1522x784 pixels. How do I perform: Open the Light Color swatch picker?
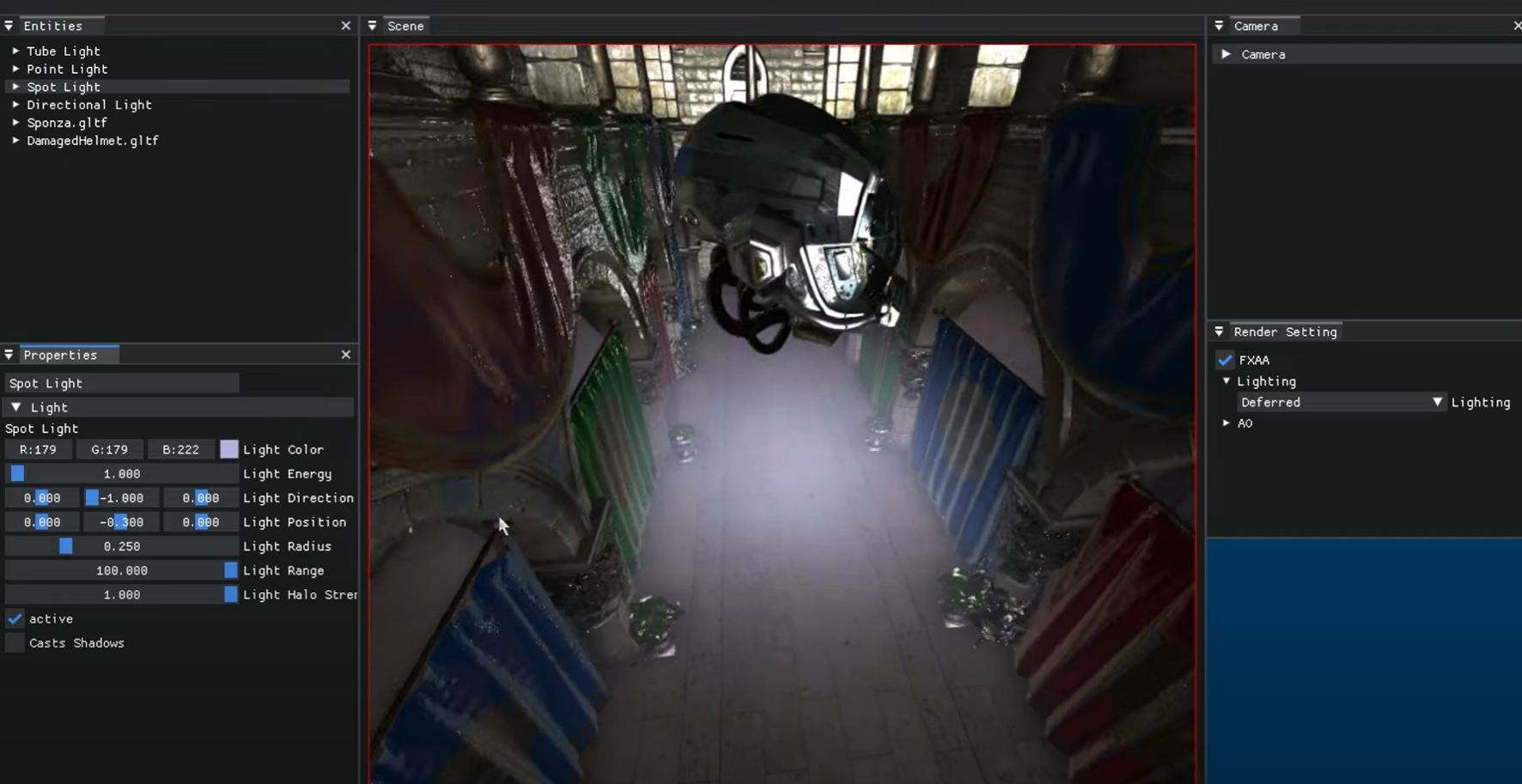228,450
